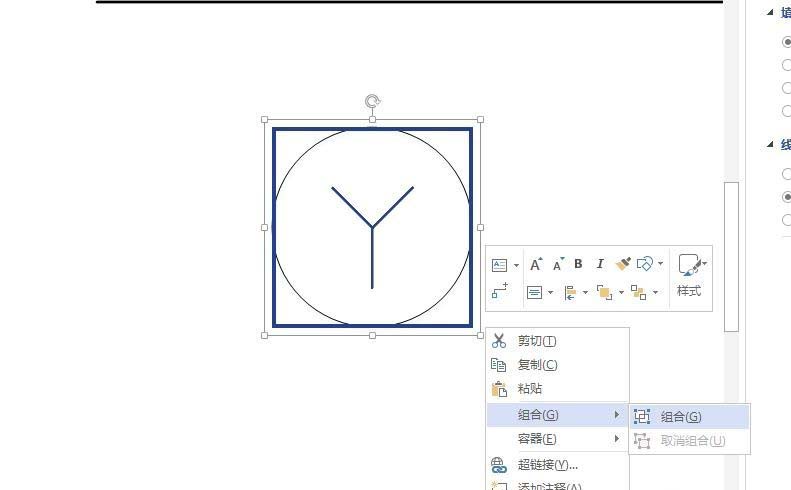
Task: Choose 复制(C) from the context menu
Action: click(x=558, y=365)
